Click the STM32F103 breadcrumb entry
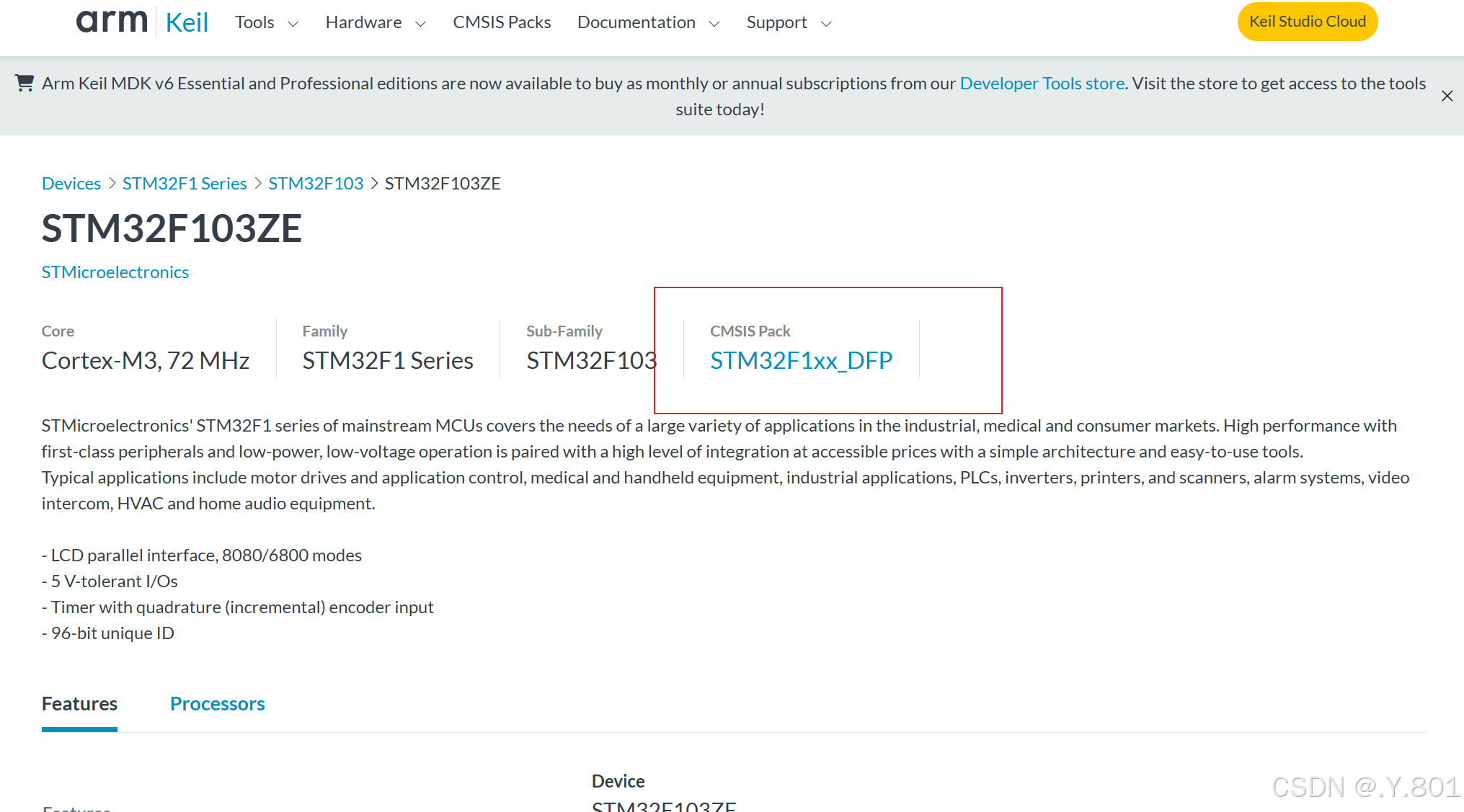This screenshot has width=1464, height=812. (x=316, y=183)
